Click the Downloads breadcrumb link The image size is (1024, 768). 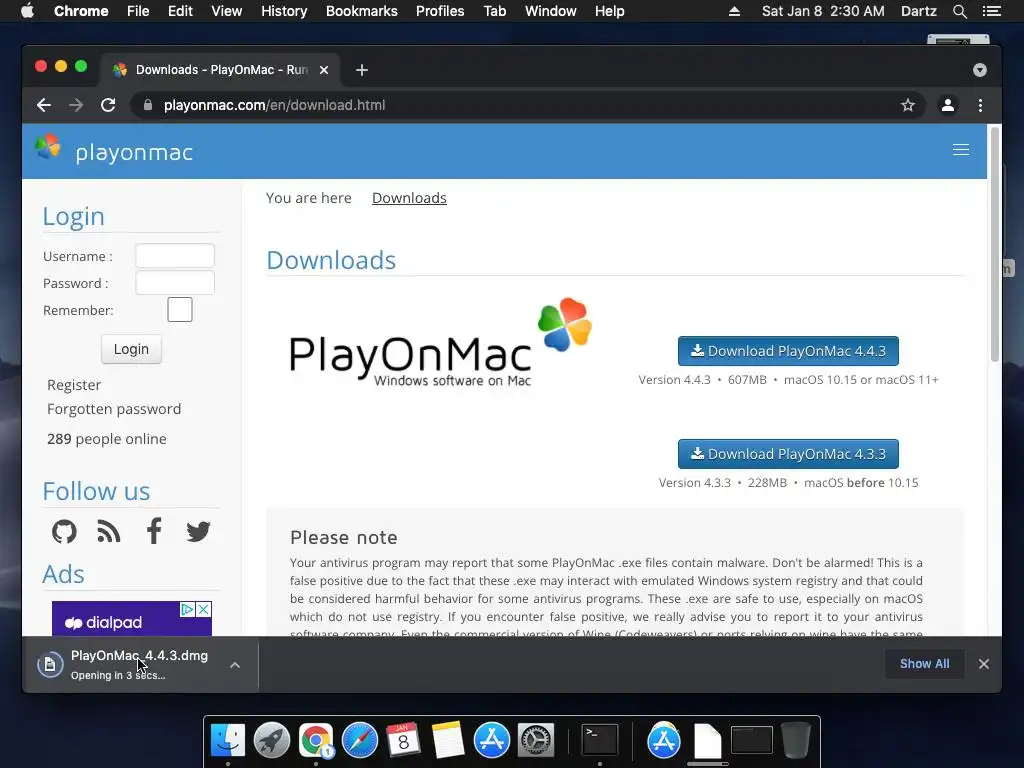409,198
